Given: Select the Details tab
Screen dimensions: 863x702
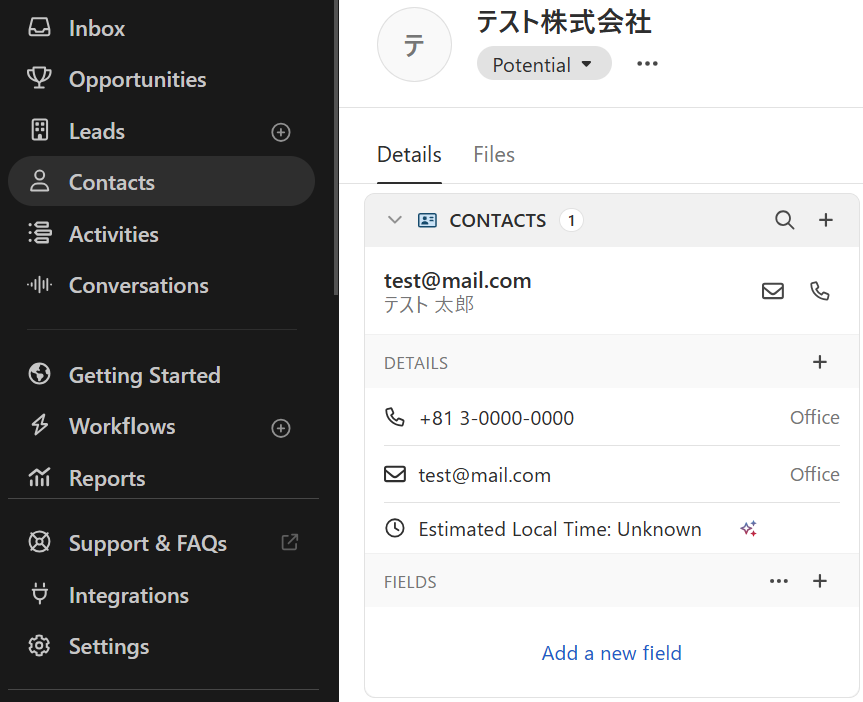Looking at the screenshot, I should (x=409, y=155).
